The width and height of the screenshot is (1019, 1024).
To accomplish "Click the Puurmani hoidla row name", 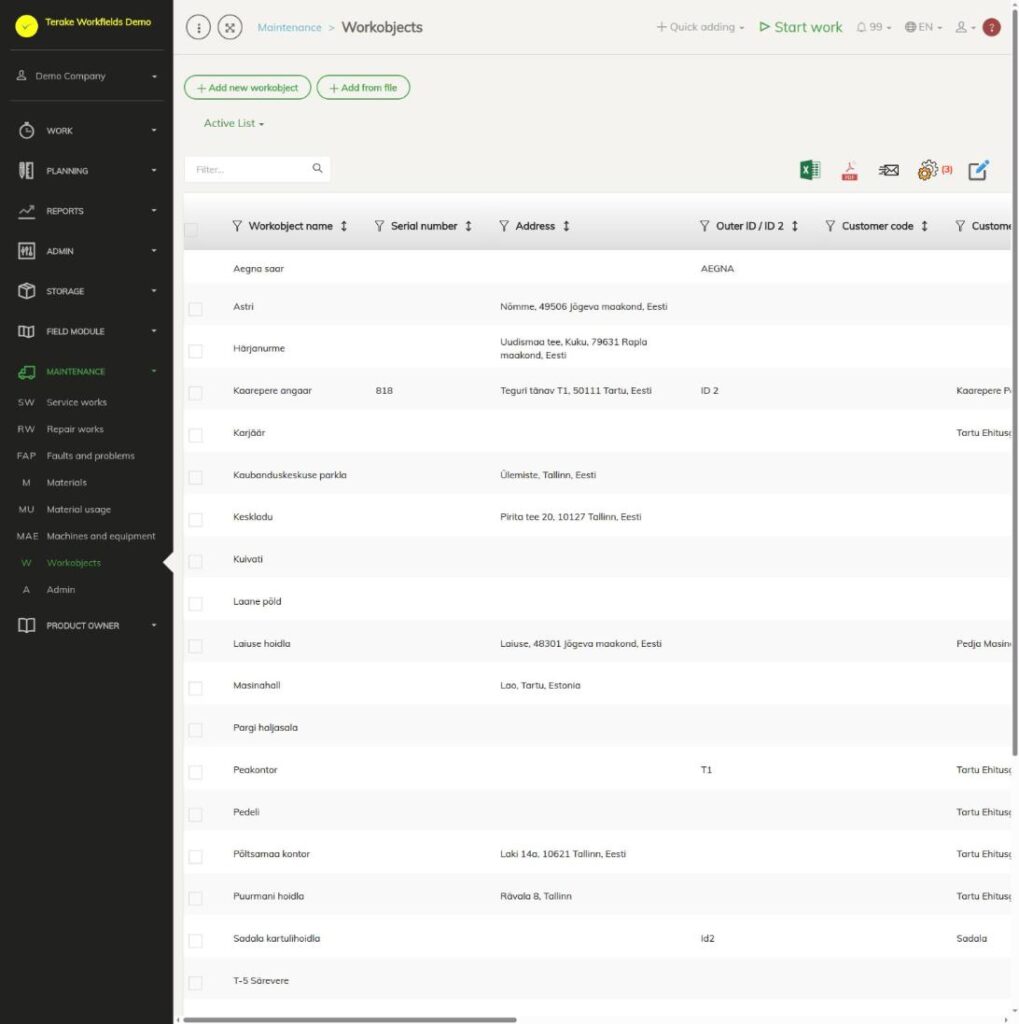I will 268,897.
